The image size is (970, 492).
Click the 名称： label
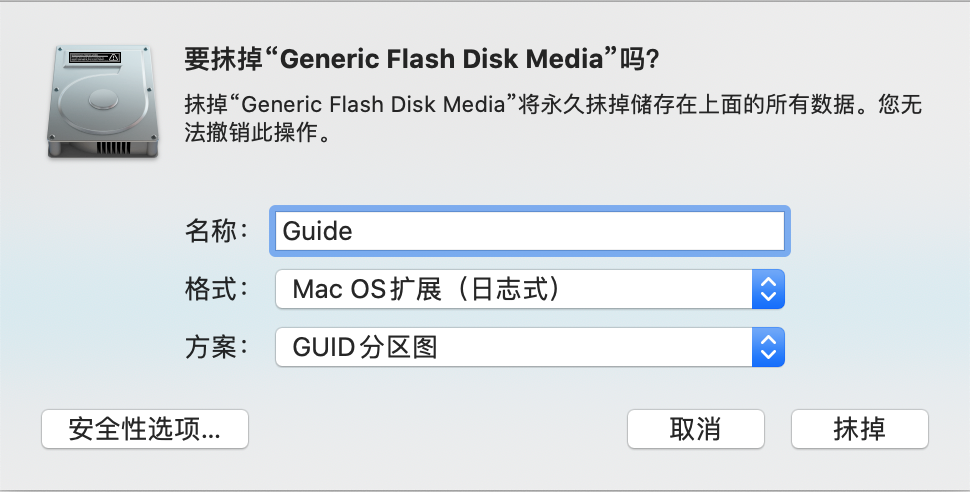(217, 231)
